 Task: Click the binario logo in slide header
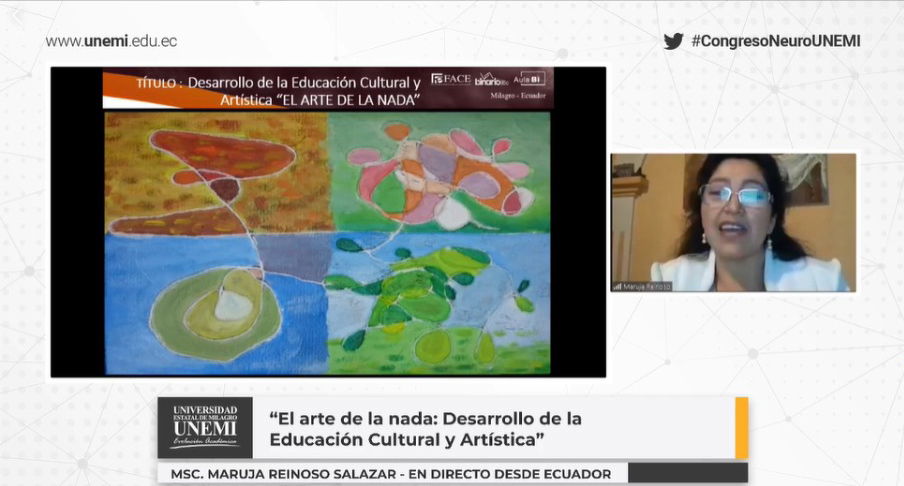[x=490, y=79]
